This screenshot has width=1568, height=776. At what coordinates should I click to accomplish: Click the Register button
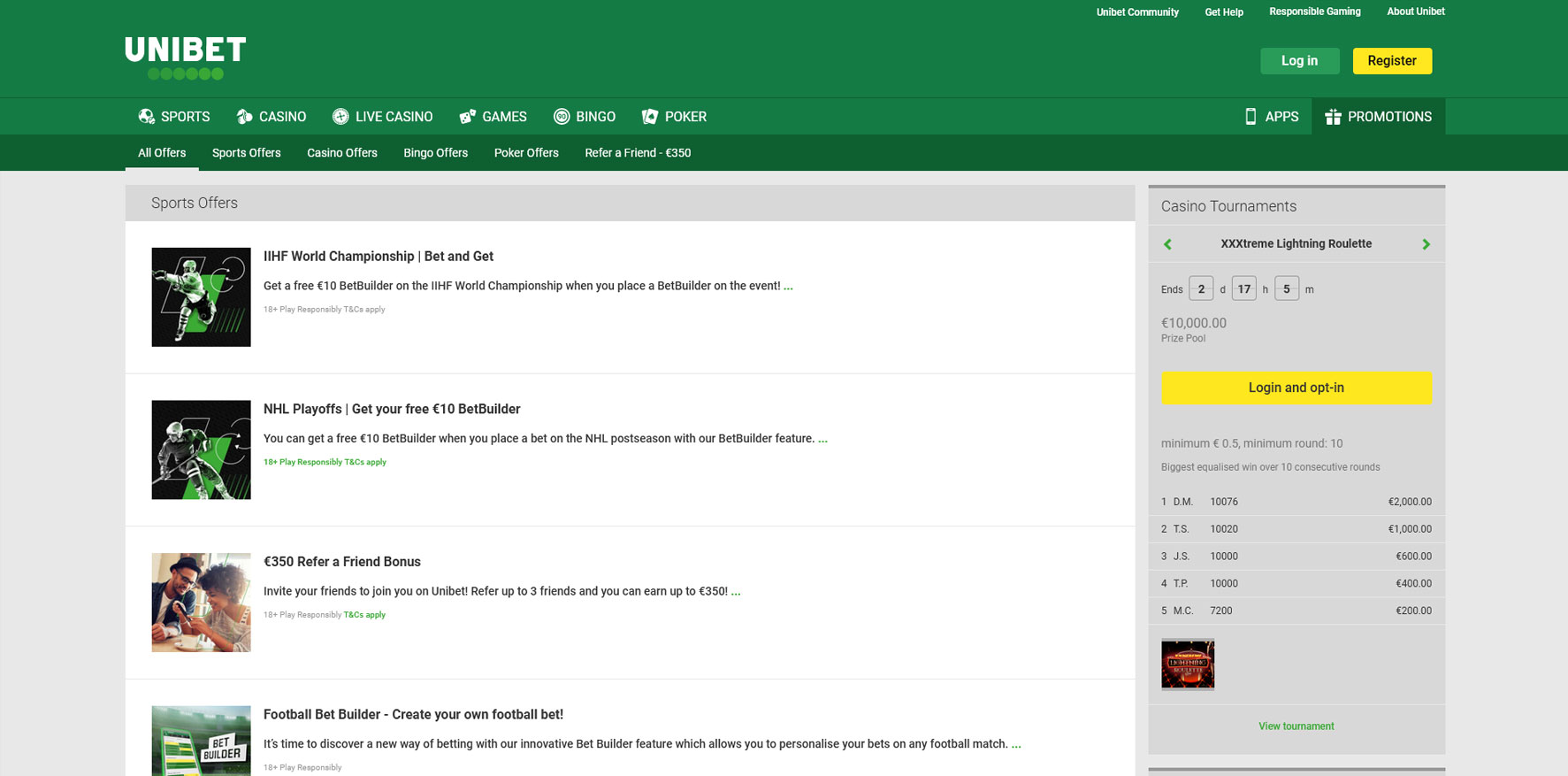[x=1392, y=61]
